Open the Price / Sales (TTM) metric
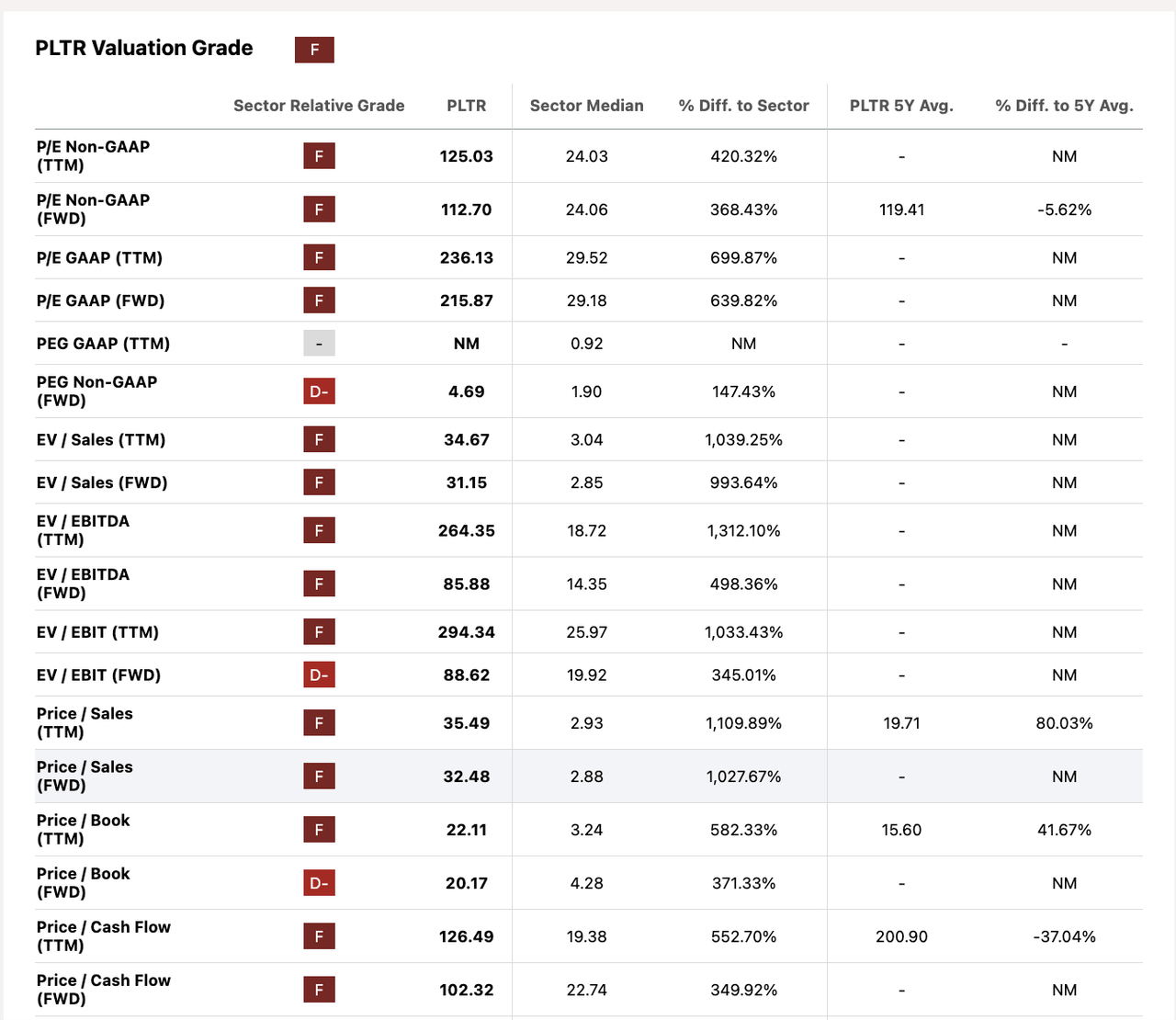1176x1020 pixels. (x=85, y=723)
